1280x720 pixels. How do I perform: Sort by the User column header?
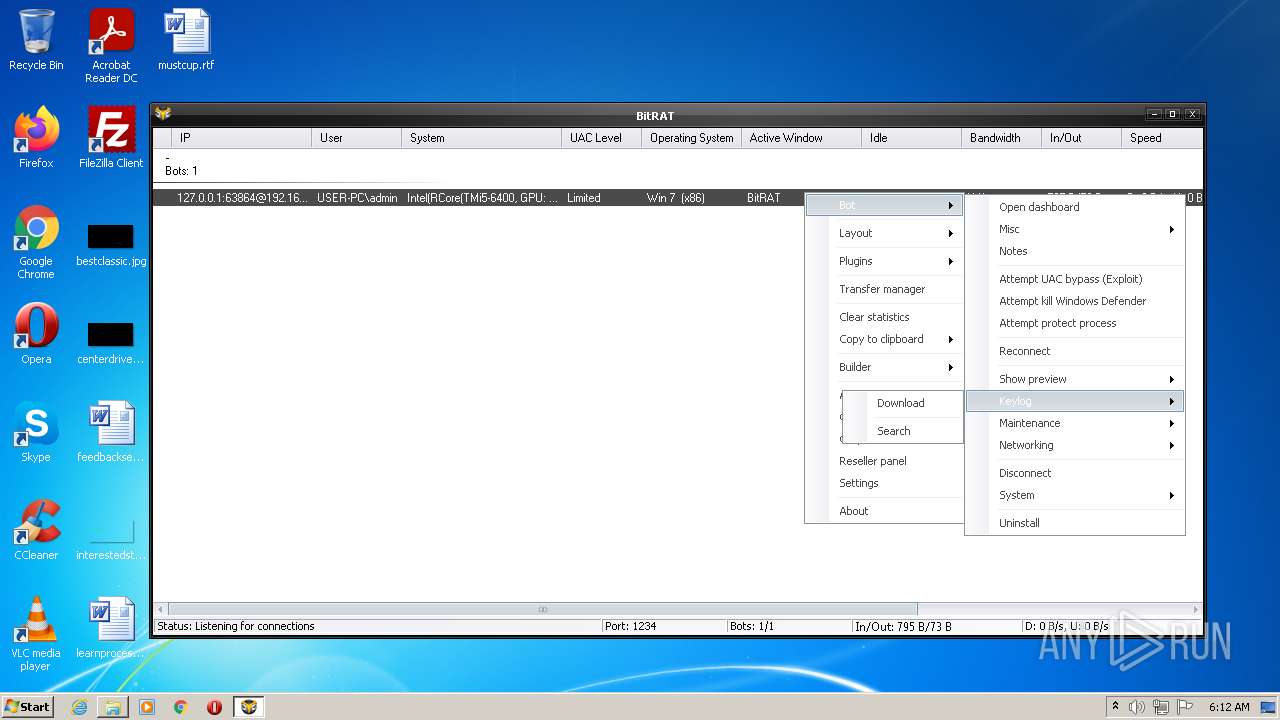coord(356,138)
